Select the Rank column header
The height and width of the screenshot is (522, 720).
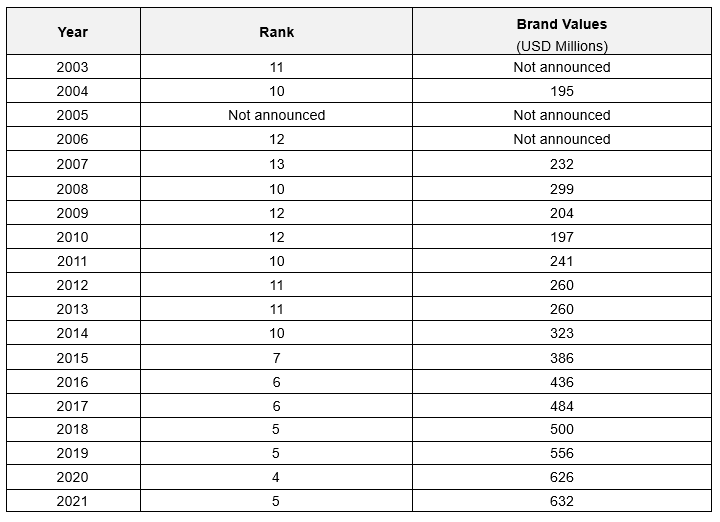[276, 32]
